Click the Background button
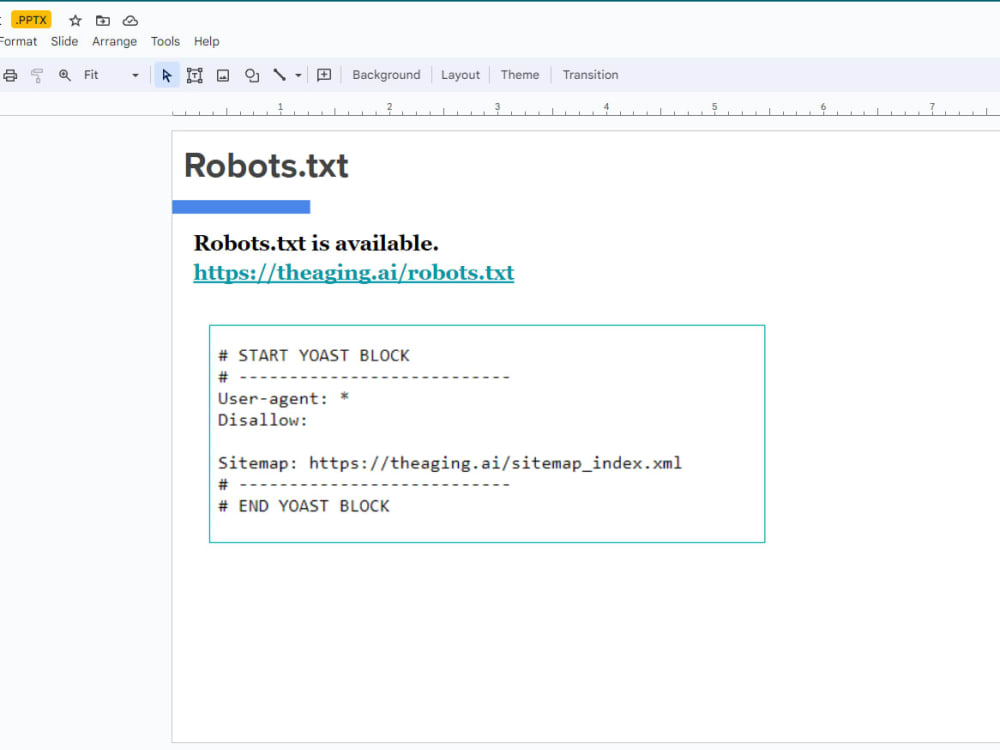This screenshot has height=750, width=1000. click(386, 75)
